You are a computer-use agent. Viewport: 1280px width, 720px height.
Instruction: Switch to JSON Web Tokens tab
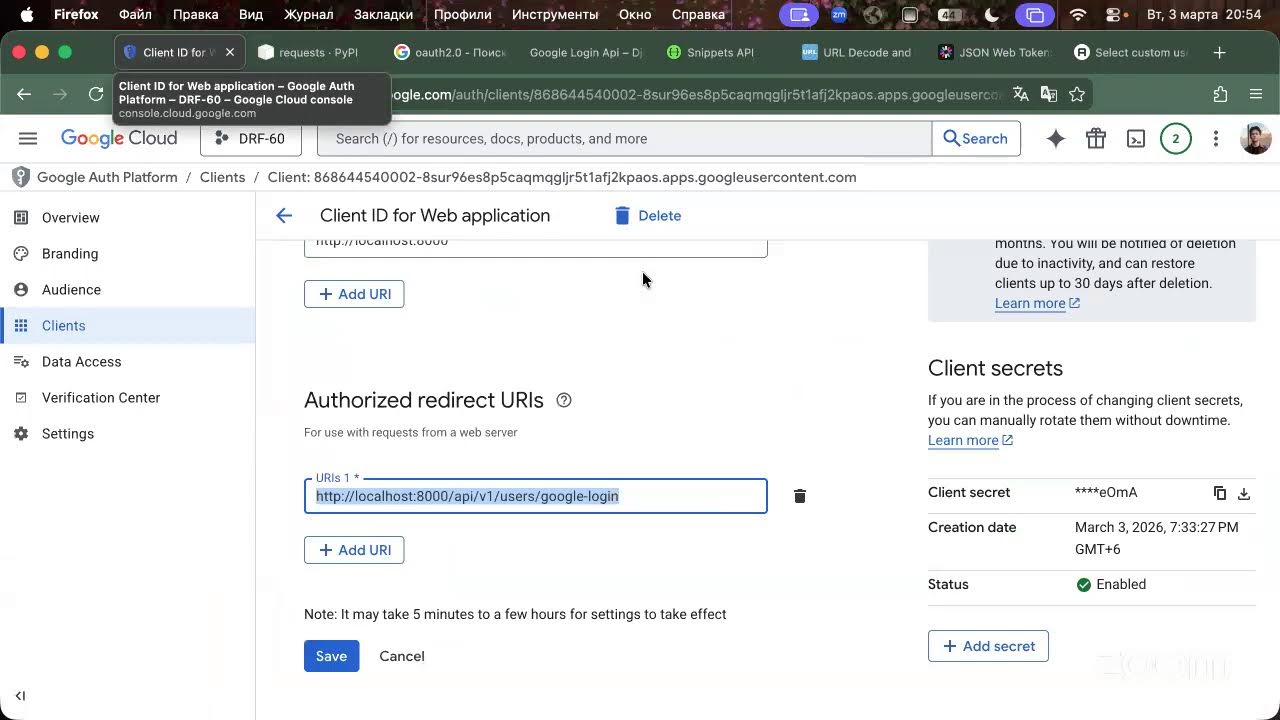[994, 53]
